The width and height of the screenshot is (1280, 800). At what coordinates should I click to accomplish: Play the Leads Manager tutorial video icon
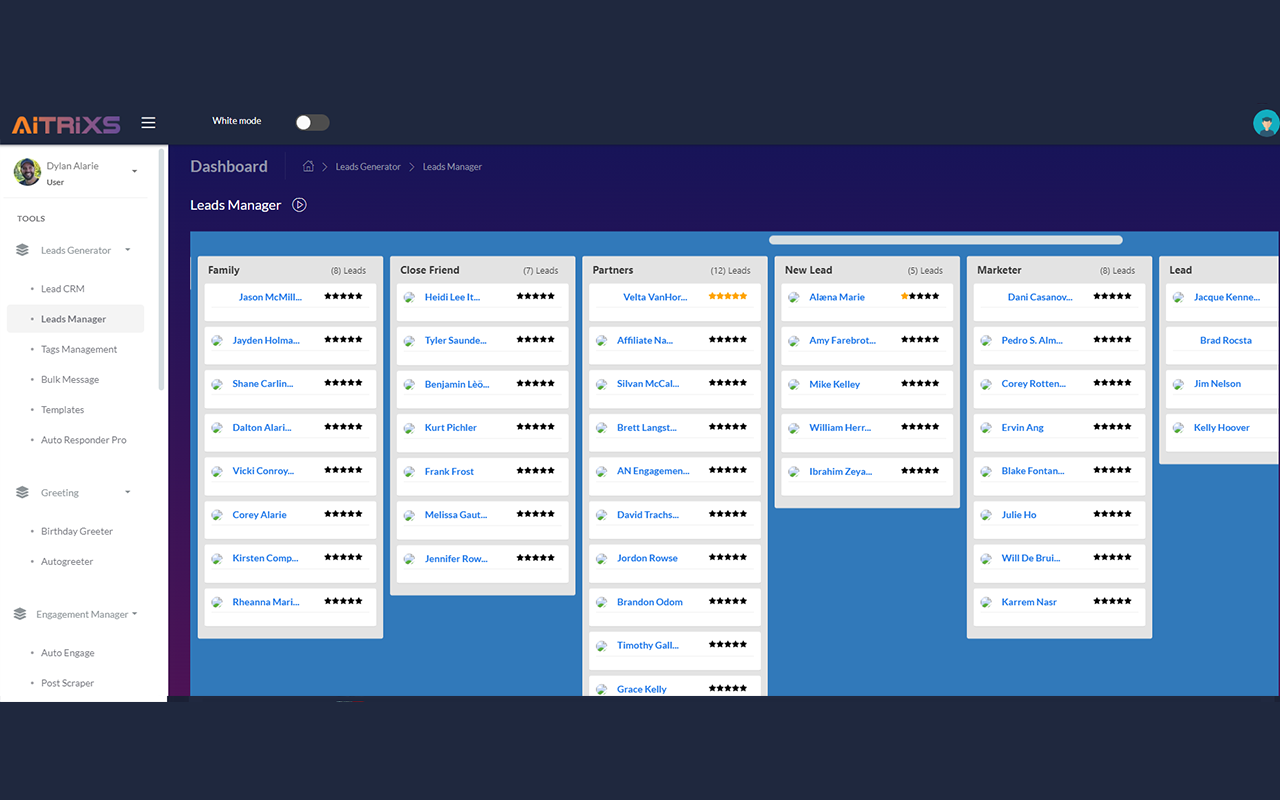click(299, 205)
